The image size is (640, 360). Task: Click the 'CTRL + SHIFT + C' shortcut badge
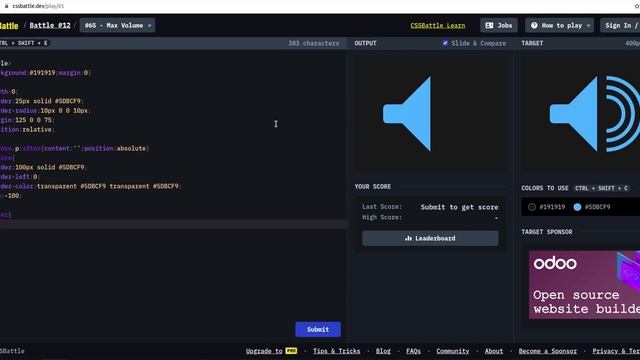601,188
